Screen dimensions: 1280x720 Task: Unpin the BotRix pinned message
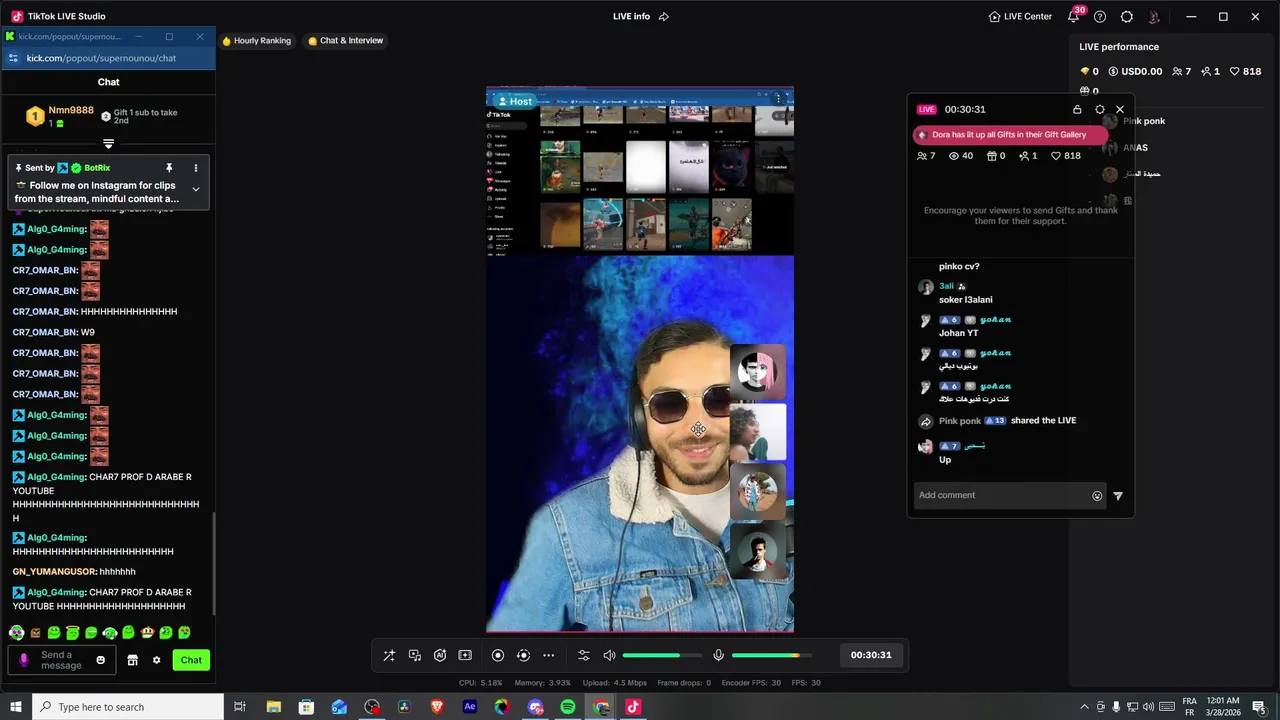169,168
